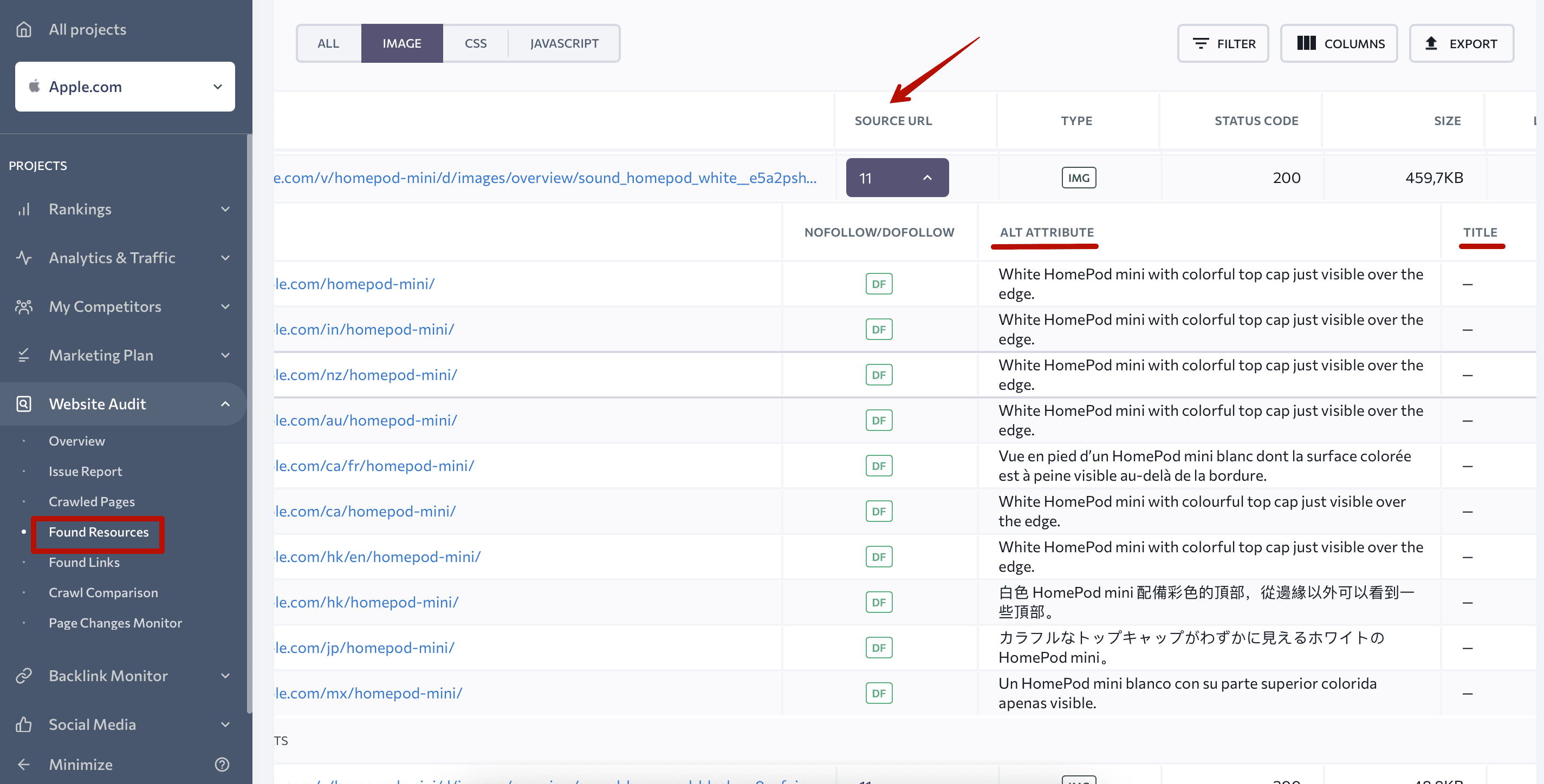Image resolution: width=1544 pixels, height=784 pixels.
Task: Click DF badge in mx/homepod-mini/ row
Action: click(879, 694)
